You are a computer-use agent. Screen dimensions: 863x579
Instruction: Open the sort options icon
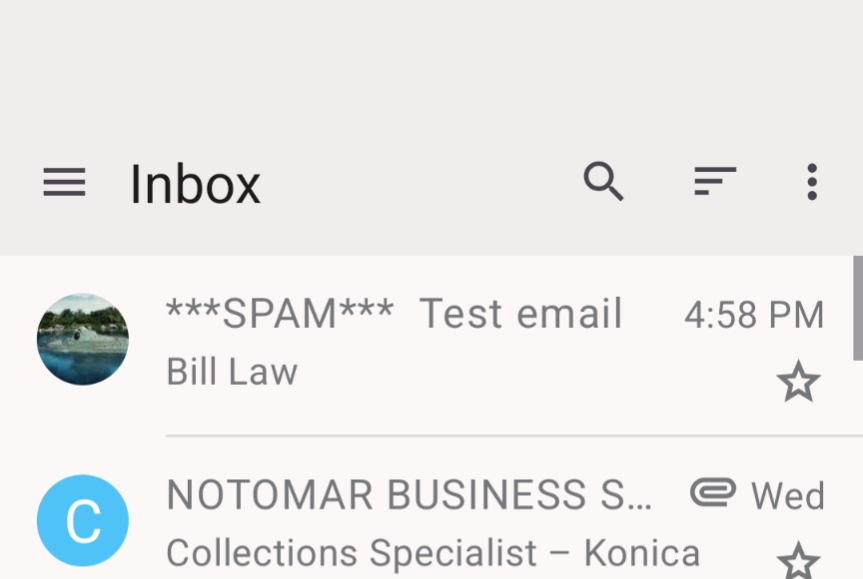click(715, 182)
